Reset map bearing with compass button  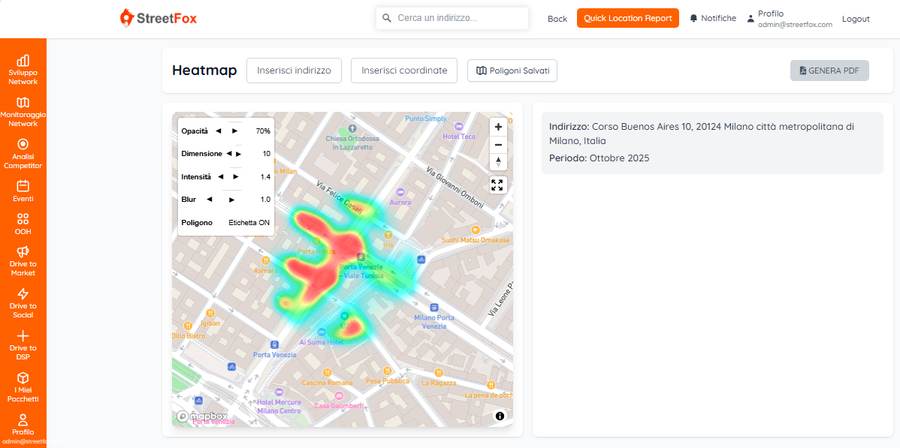pos(498,162)
